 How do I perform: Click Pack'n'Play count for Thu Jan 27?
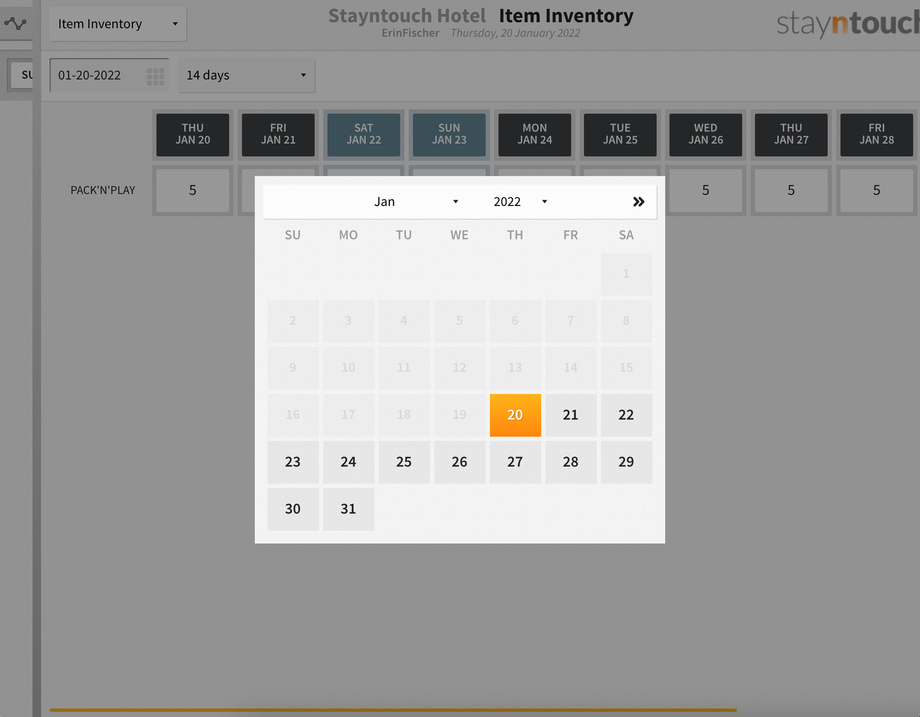pyautogui.click(x=791, y=190)
